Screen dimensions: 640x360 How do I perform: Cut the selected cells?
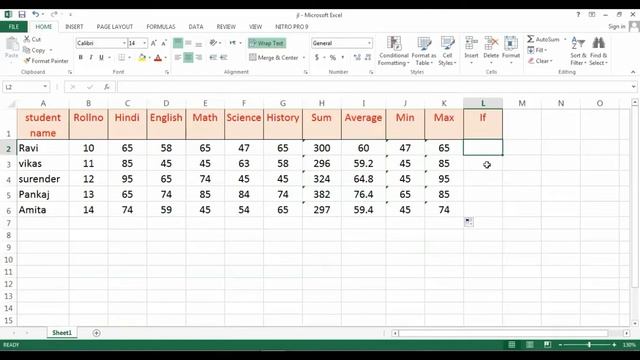(x=32, y=39)
